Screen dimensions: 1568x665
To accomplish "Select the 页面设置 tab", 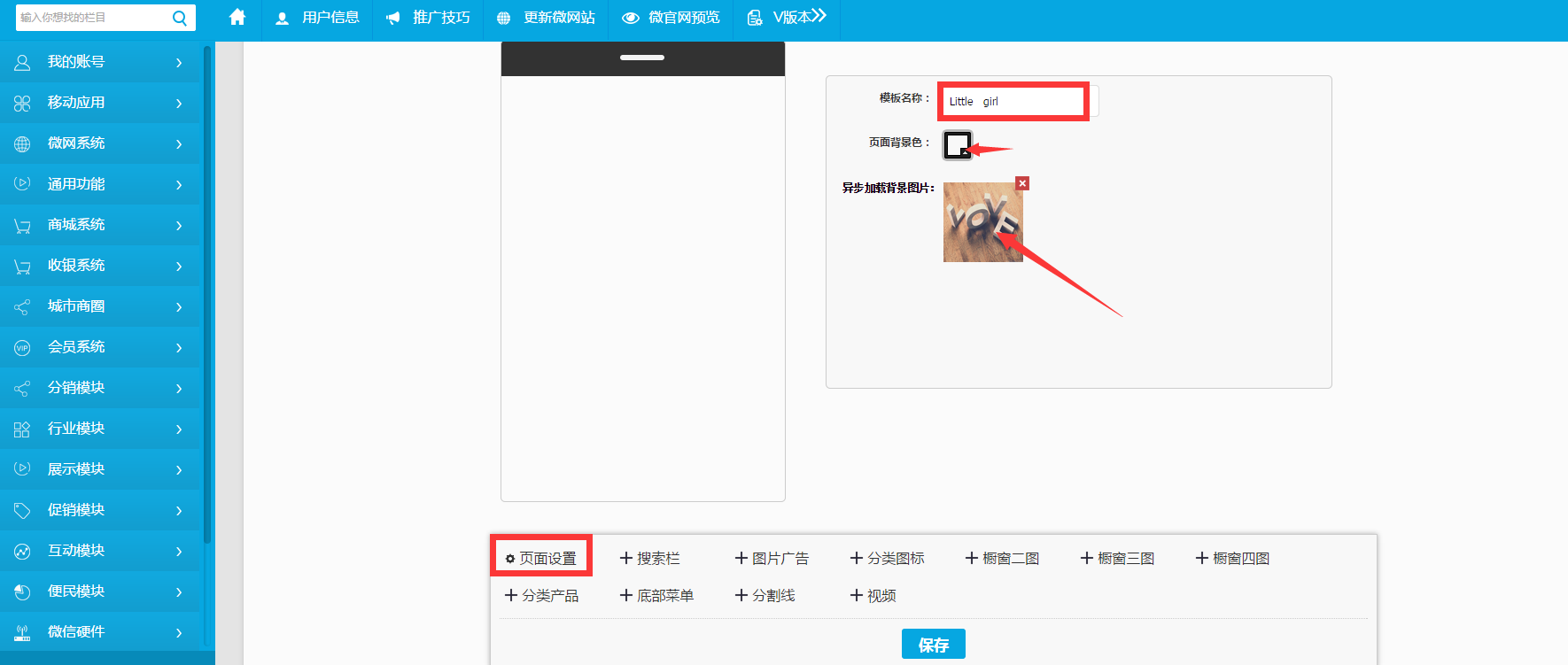I will coord(541,558).
